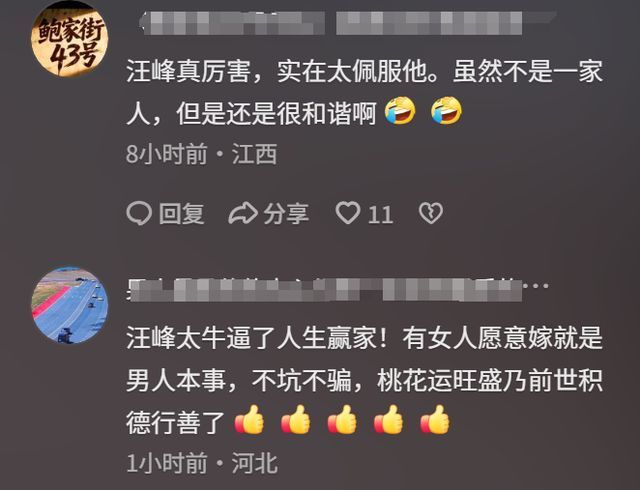Click the 分享 text label
The height and width of the screenshot is (490, 640).
click(x=286, y=214)
